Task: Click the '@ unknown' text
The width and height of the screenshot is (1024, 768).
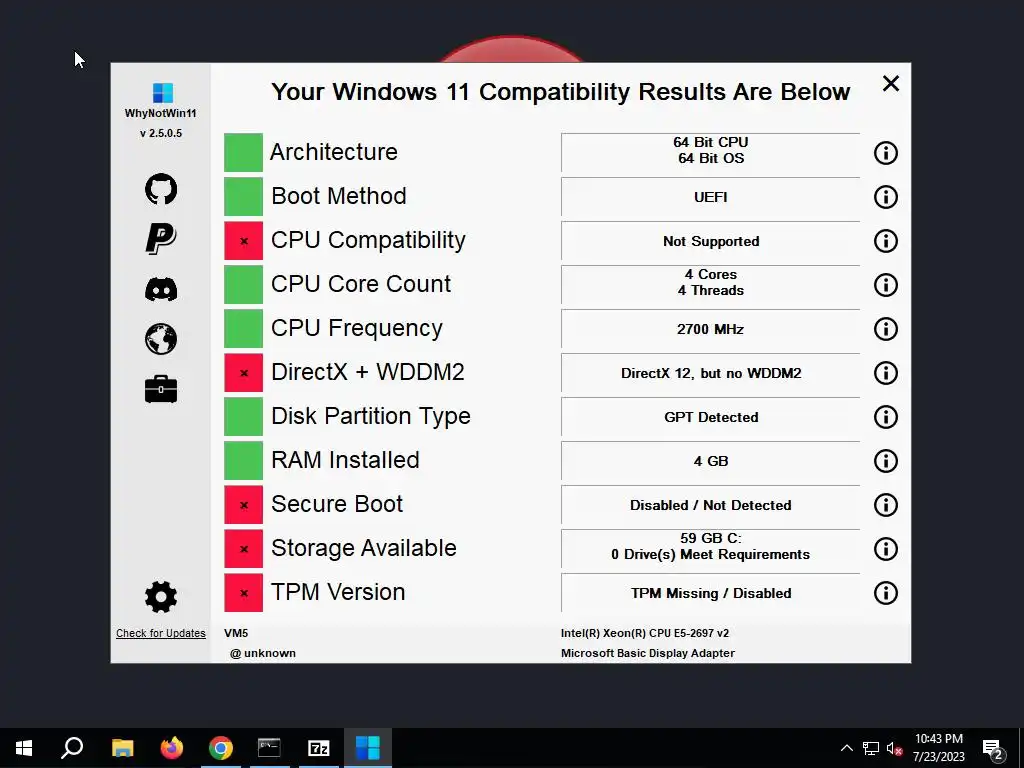Action: pyautogui.click(x=263, y=653)
